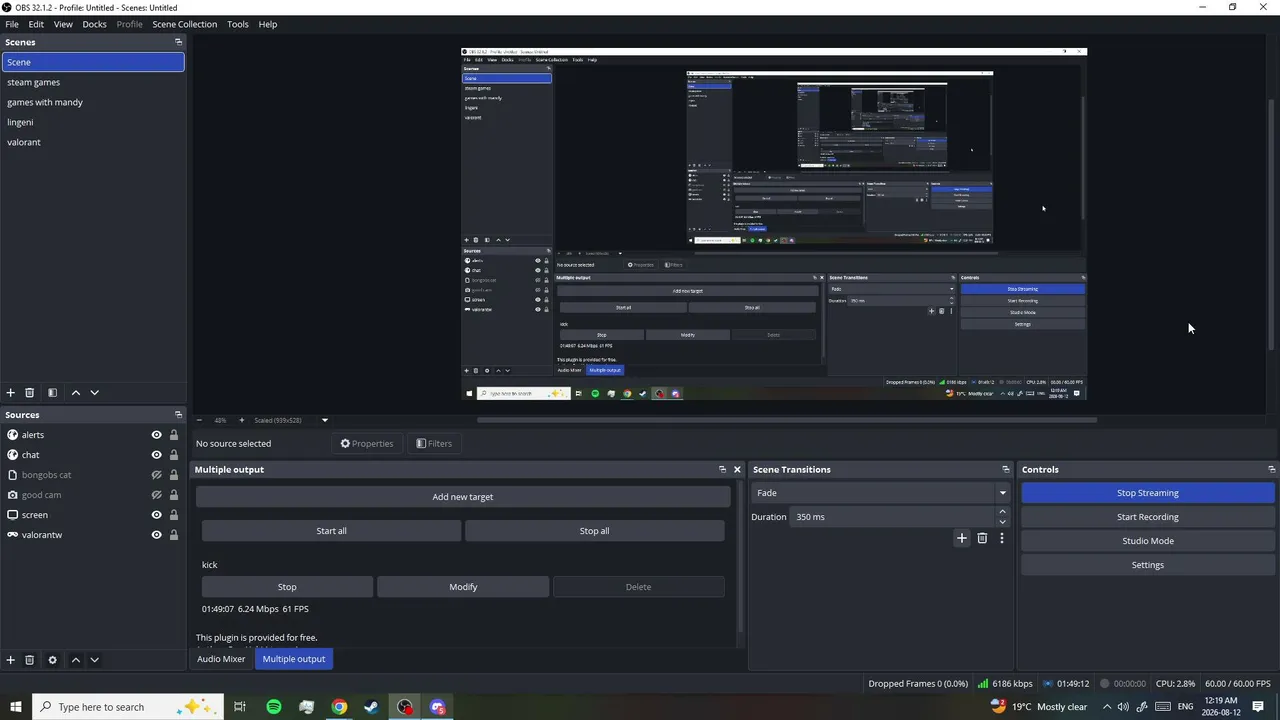Click Start Recording in Controls
The width and height of the screenshot is (1280, 720).
click(1148, 517)
